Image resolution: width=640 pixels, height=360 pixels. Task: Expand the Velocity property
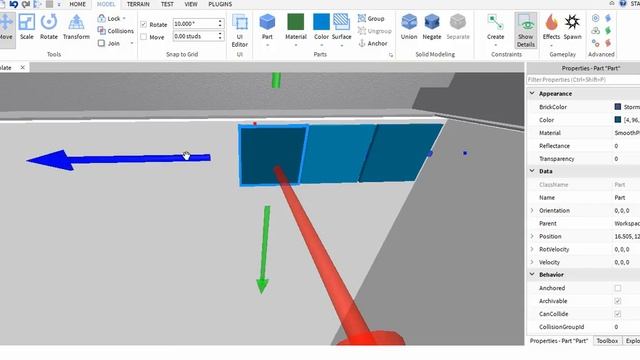(x=532, y=262)
